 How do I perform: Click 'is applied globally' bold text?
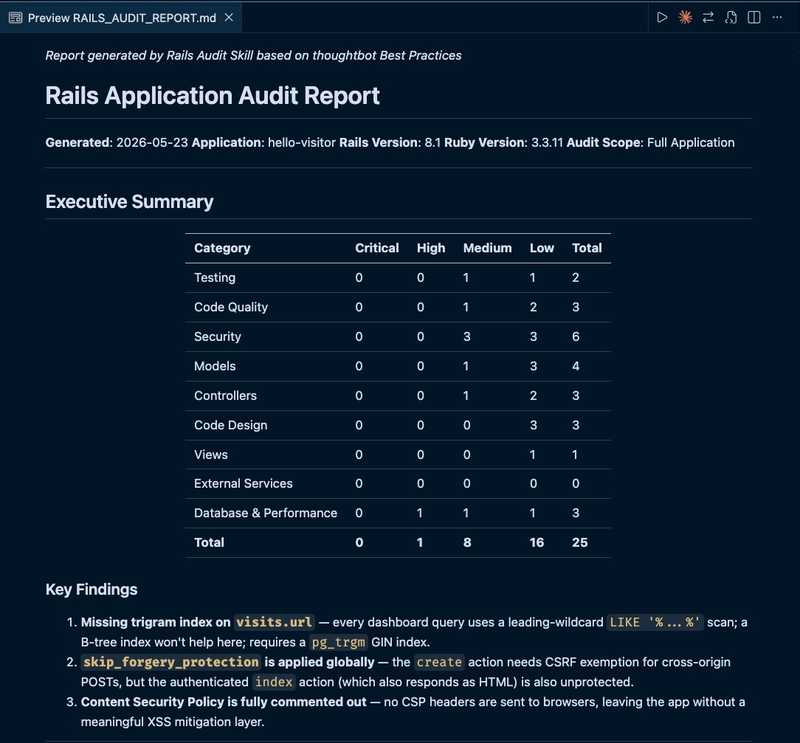[319, 662]
